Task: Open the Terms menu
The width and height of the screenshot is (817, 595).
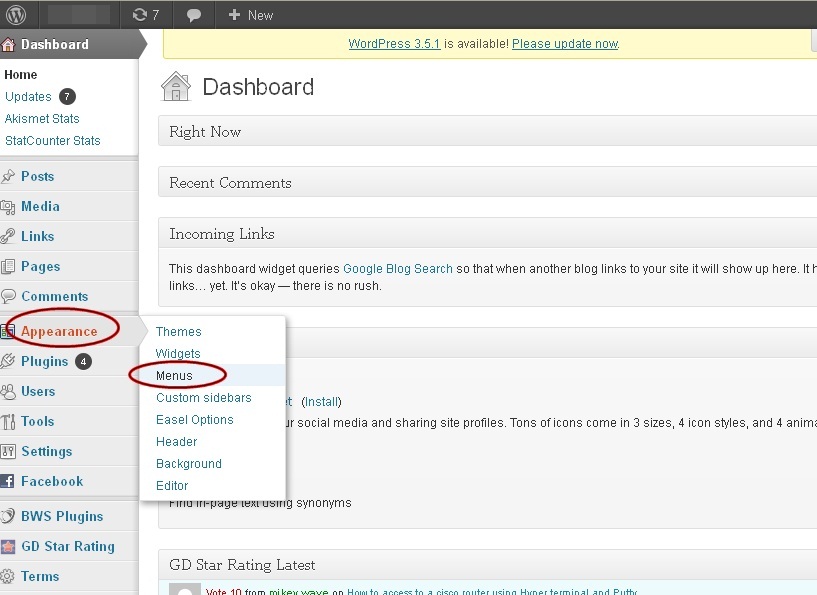Action: point(40,576)
